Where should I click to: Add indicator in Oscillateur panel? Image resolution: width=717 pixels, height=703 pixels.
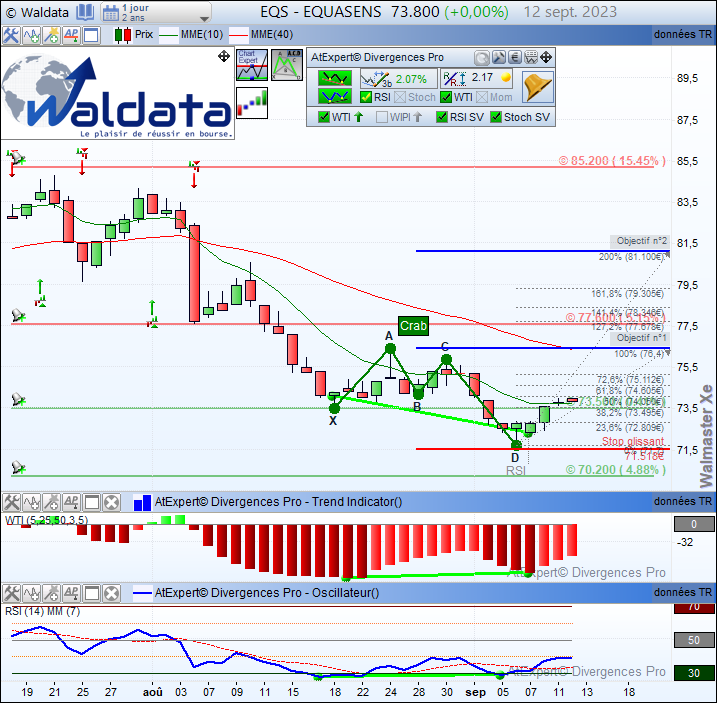[32, 594]
